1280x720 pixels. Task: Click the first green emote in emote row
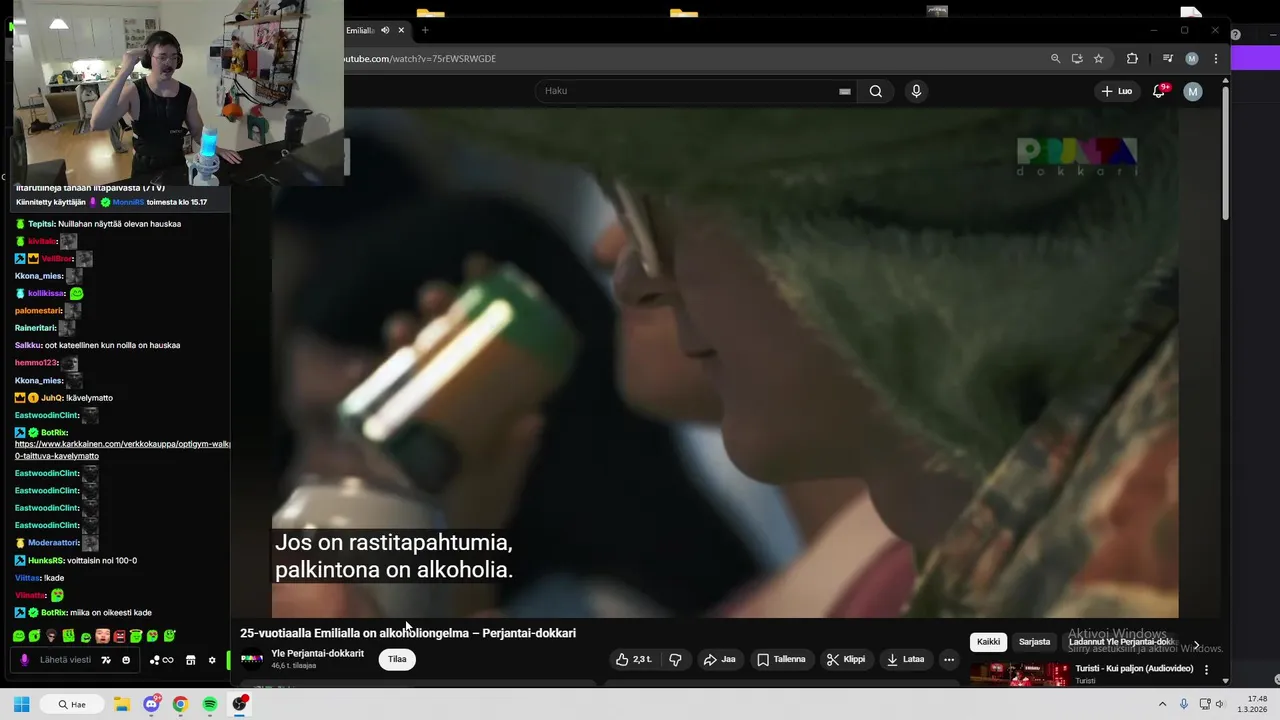click(x=19, y=636)
